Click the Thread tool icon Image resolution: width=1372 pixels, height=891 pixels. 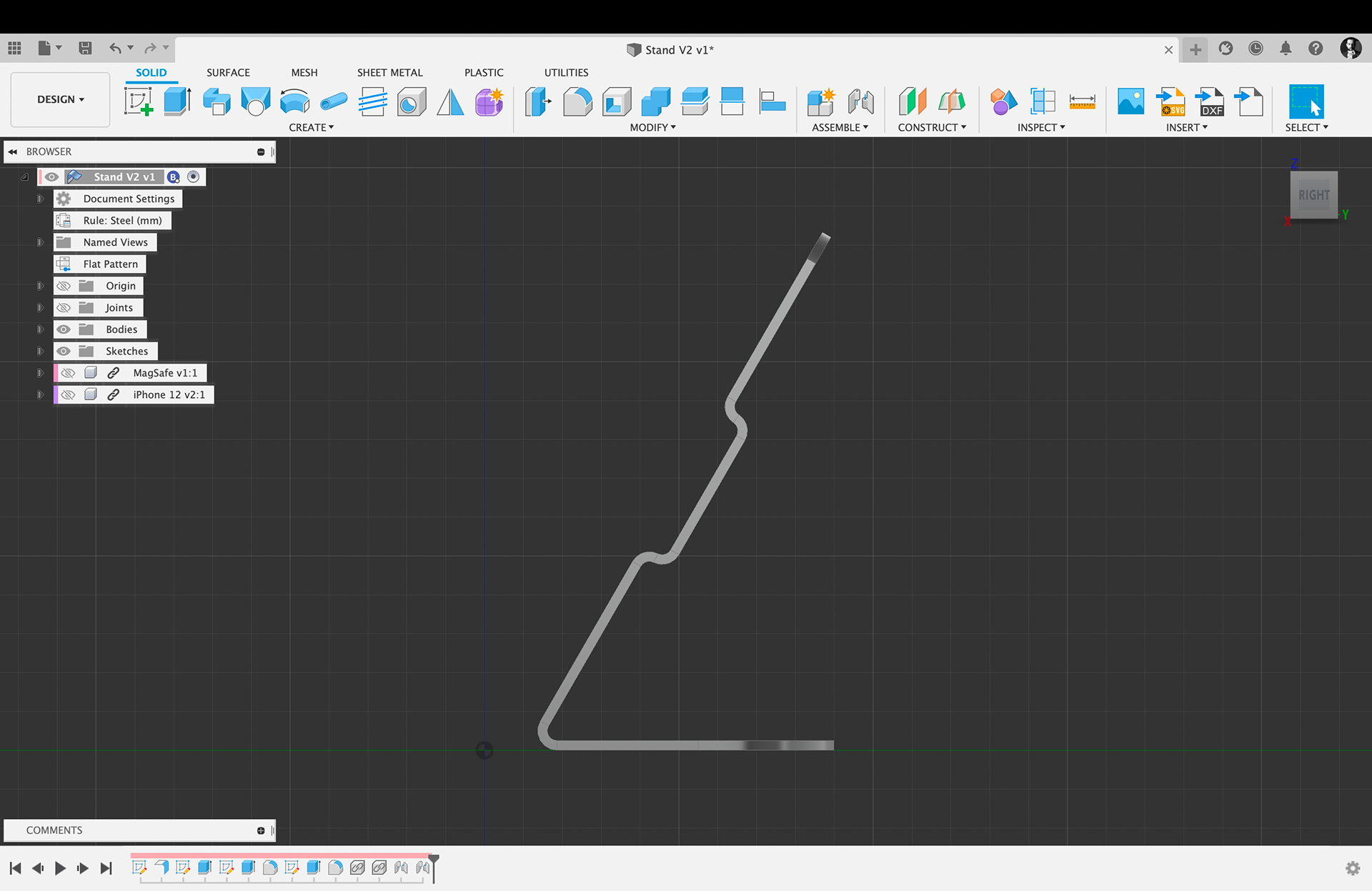pyautogui.click(x=372, y=101)
